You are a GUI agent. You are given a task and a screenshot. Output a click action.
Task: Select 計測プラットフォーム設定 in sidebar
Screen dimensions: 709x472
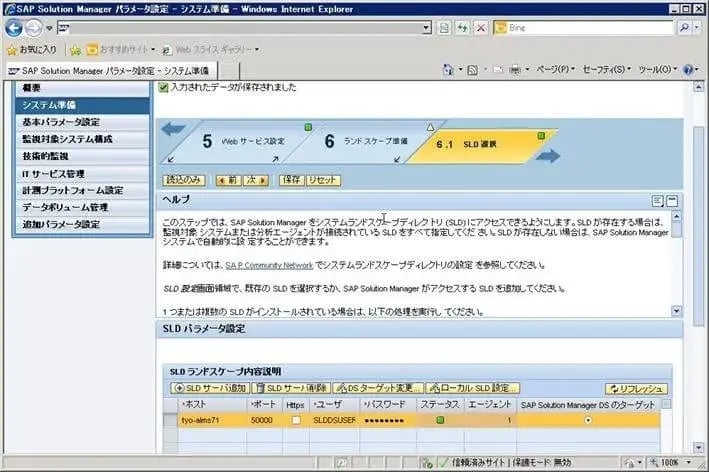(x=82, y=190)
